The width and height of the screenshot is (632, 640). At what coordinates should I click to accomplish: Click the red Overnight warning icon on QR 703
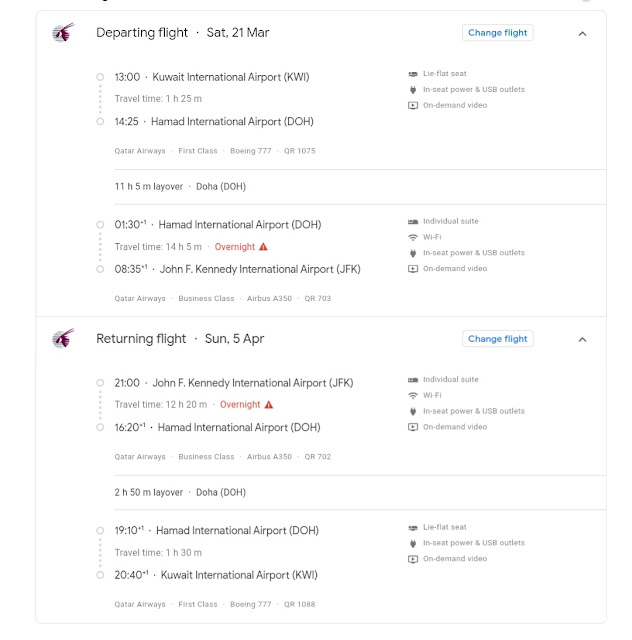point(263,247)
